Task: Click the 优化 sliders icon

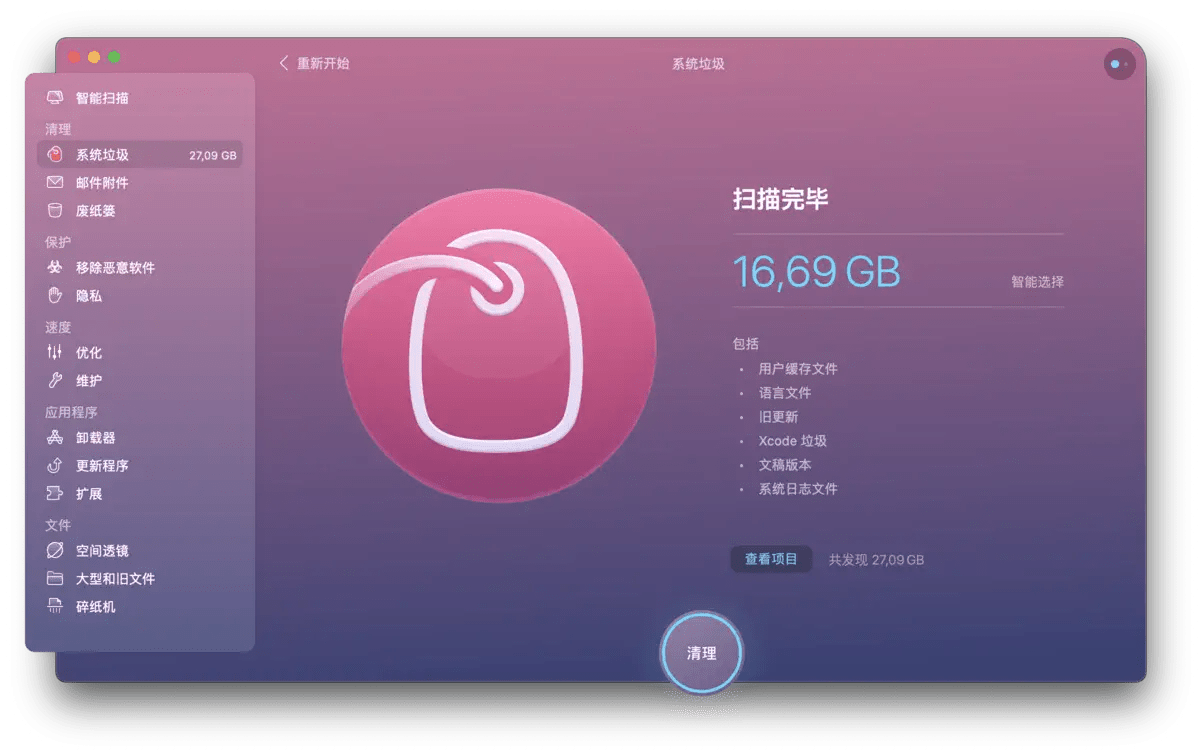Action: click(55, 353)
